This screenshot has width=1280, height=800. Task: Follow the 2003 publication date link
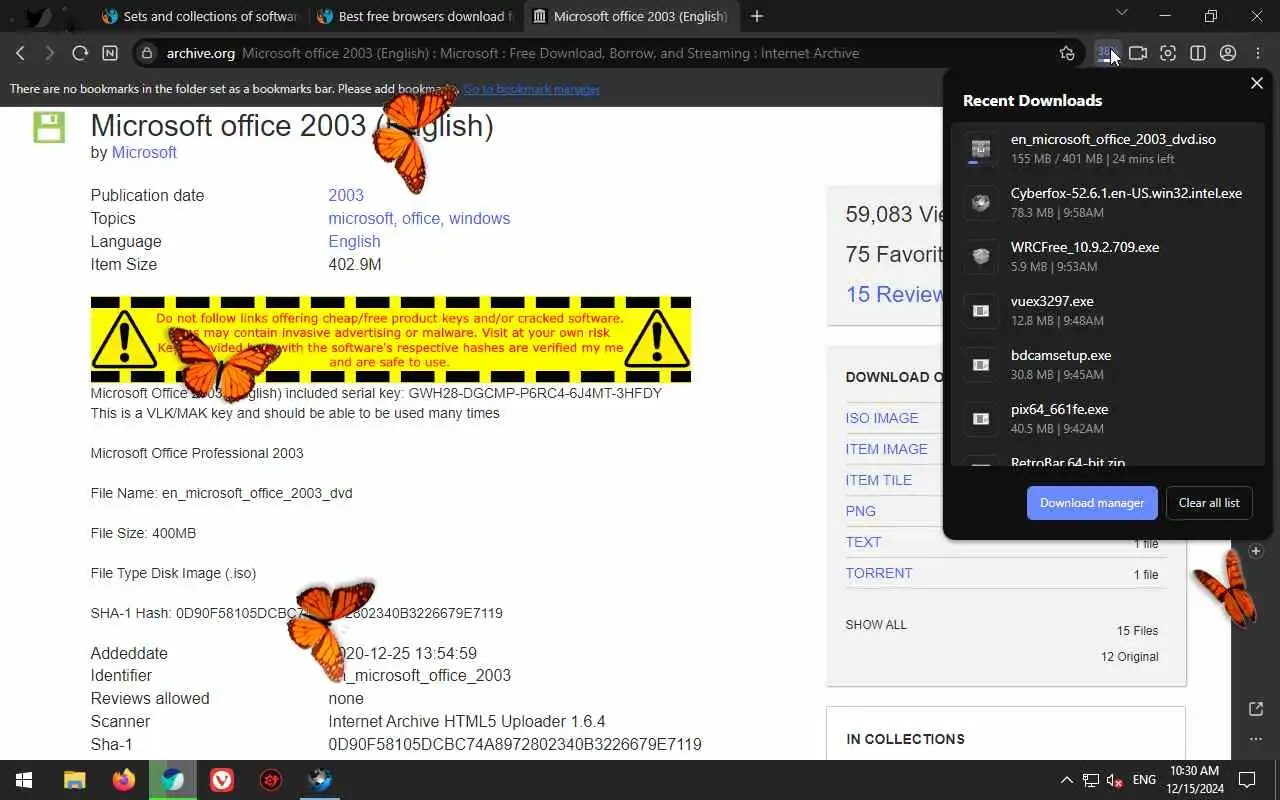(346, 195)
